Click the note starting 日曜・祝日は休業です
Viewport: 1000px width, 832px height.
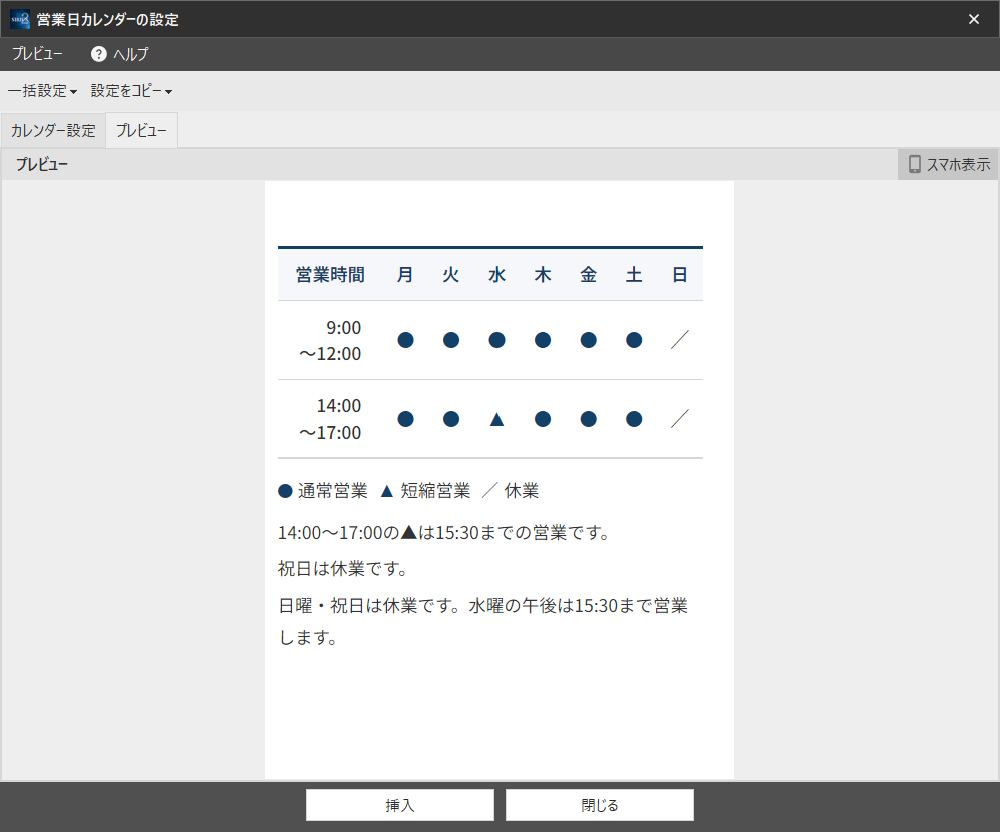click(x=483, y=621)
